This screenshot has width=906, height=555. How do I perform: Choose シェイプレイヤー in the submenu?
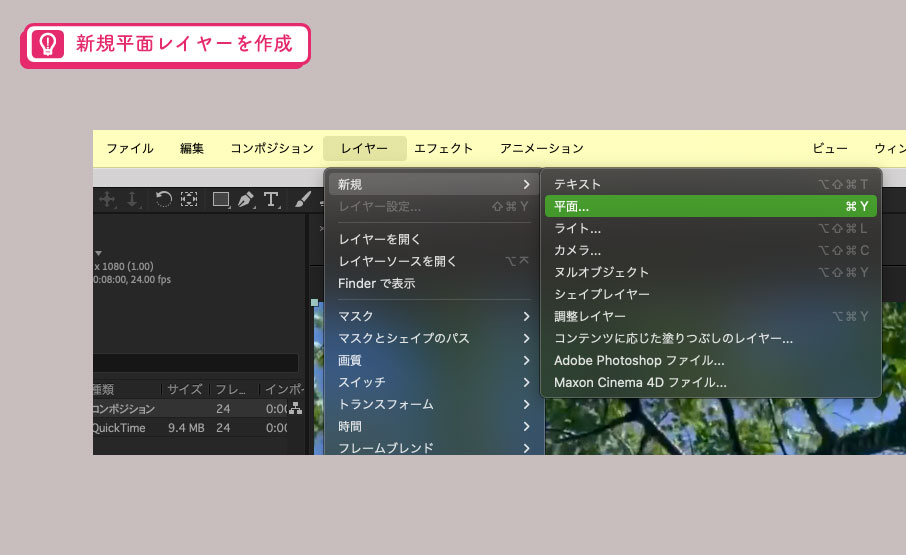[x=711, y=294]
